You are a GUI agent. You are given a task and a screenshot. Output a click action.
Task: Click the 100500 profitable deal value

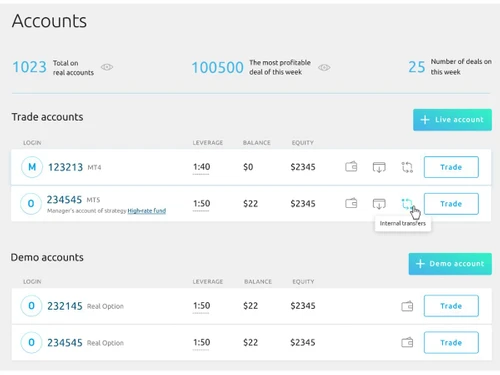217,67
